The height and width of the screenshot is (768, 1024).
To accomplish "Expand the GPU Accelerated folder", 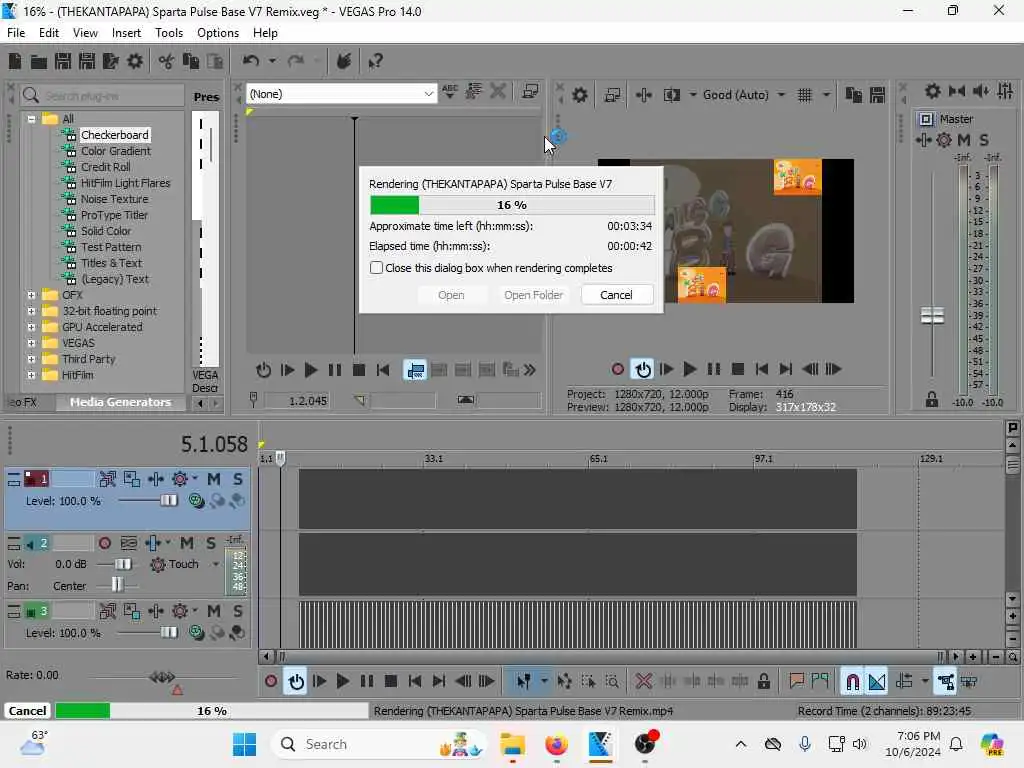I will (x=31, y=327).
